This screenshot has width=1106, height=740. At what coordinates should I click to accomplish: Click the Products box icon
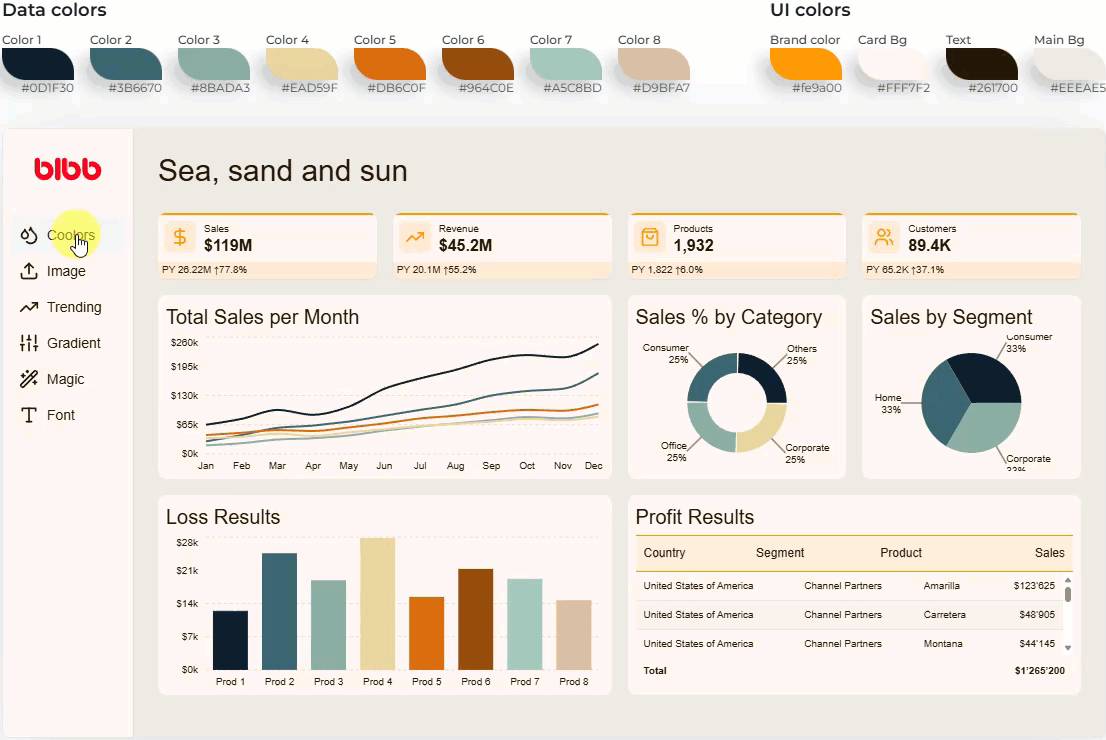point(650,238)
